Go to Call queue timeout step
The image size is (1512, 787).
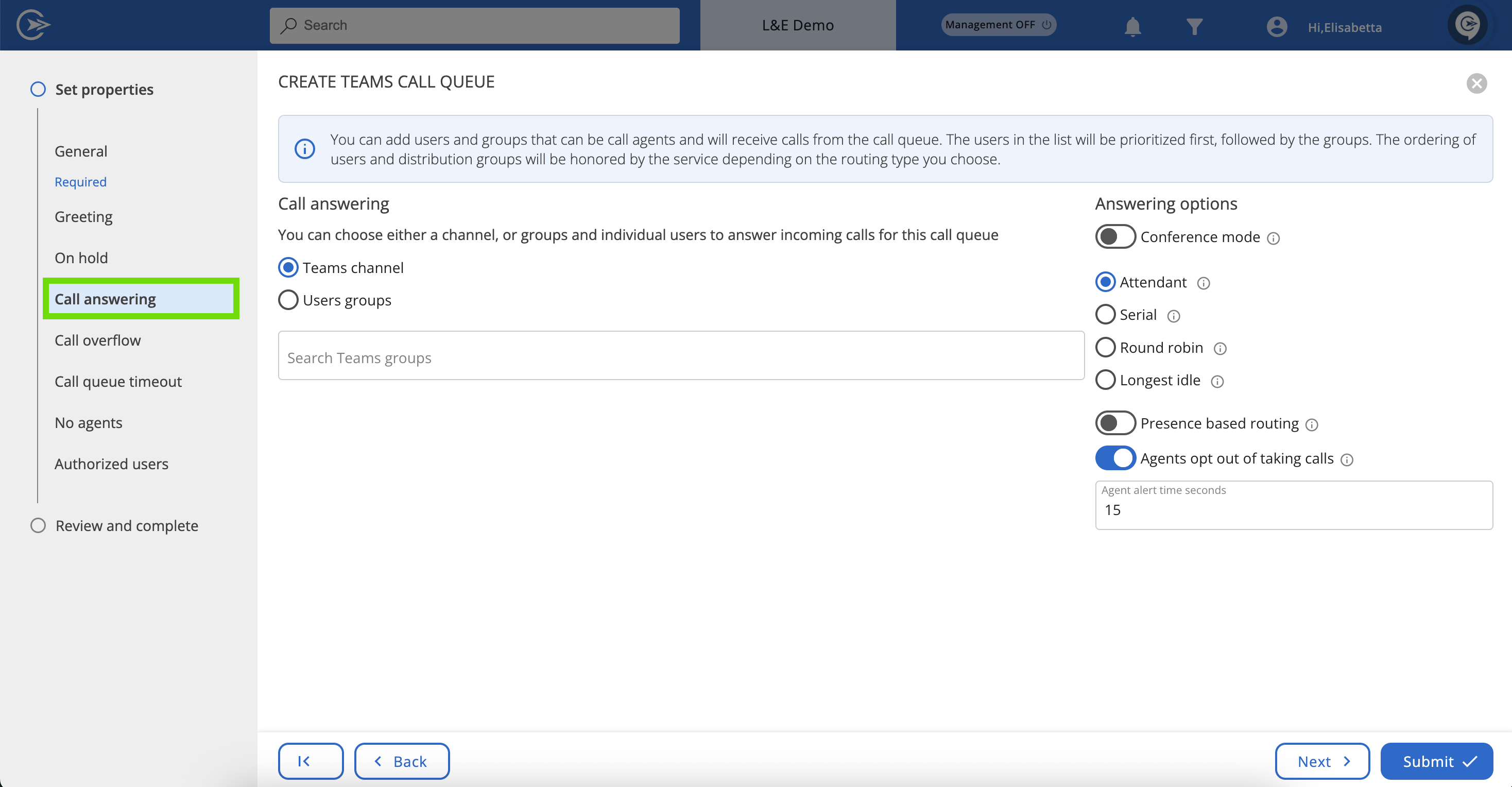click(x=118, y=382)
